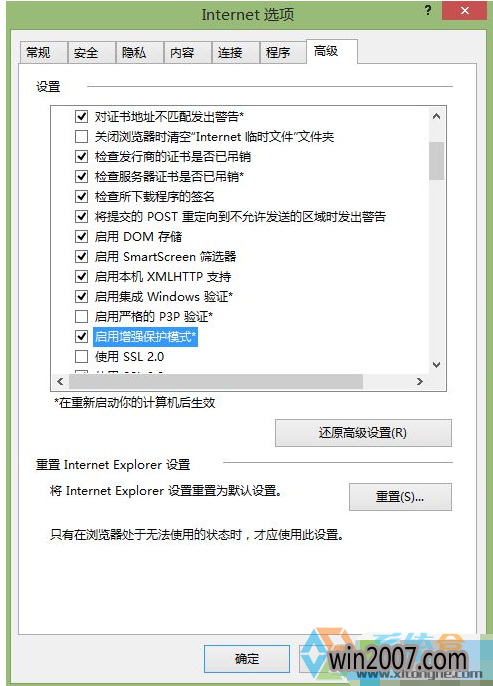Toggle 启用增强保护模式 checkbox

[81, 336]
